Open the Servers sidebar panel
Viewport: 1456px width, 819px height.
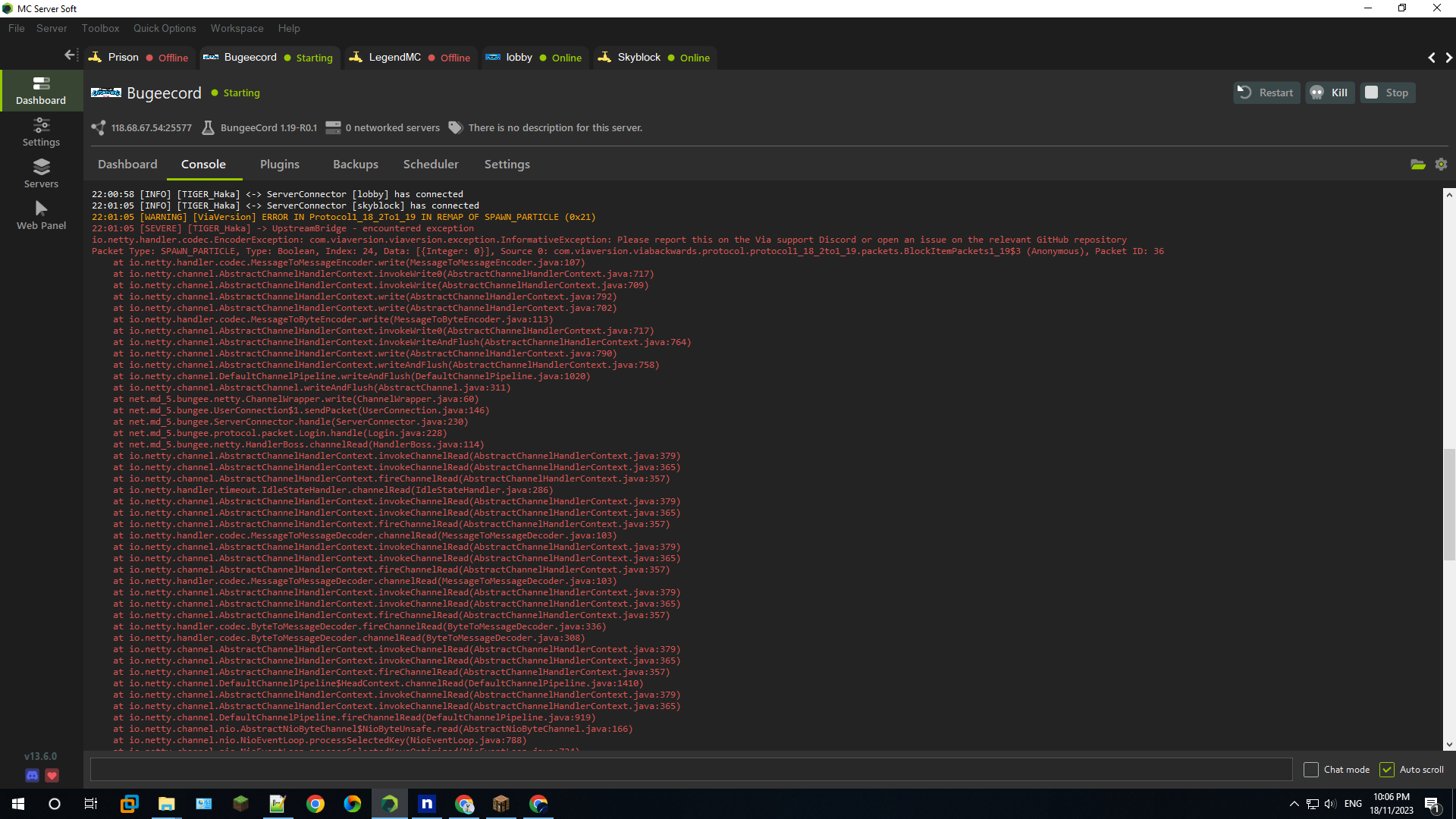(41, 174)
